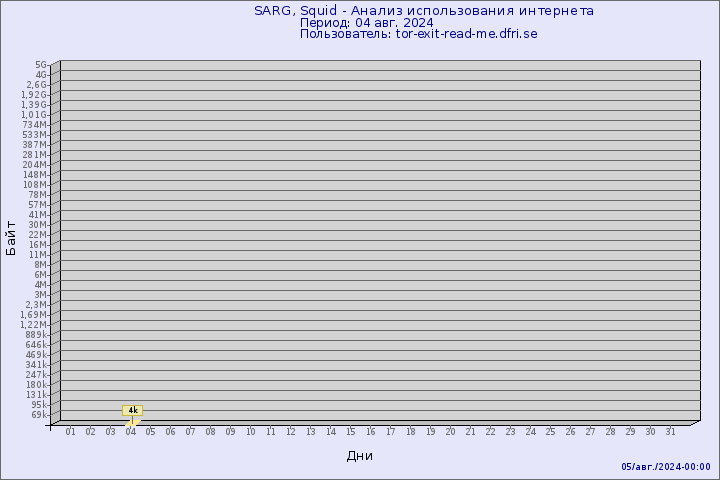Click the y-axis label '204M'
Viewport: 720px width, 480px height.
(x=35, y=165)
